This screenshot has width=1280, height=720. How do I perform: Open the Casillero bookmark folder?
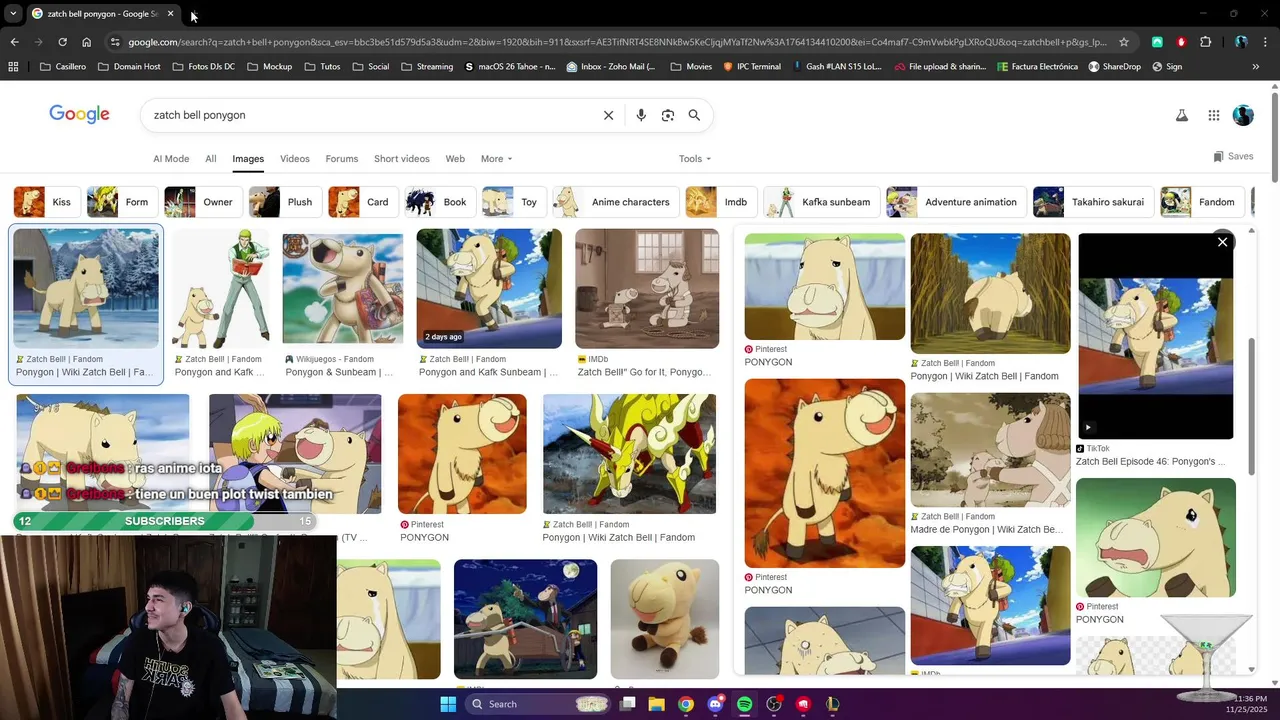(x=63, y=67)
